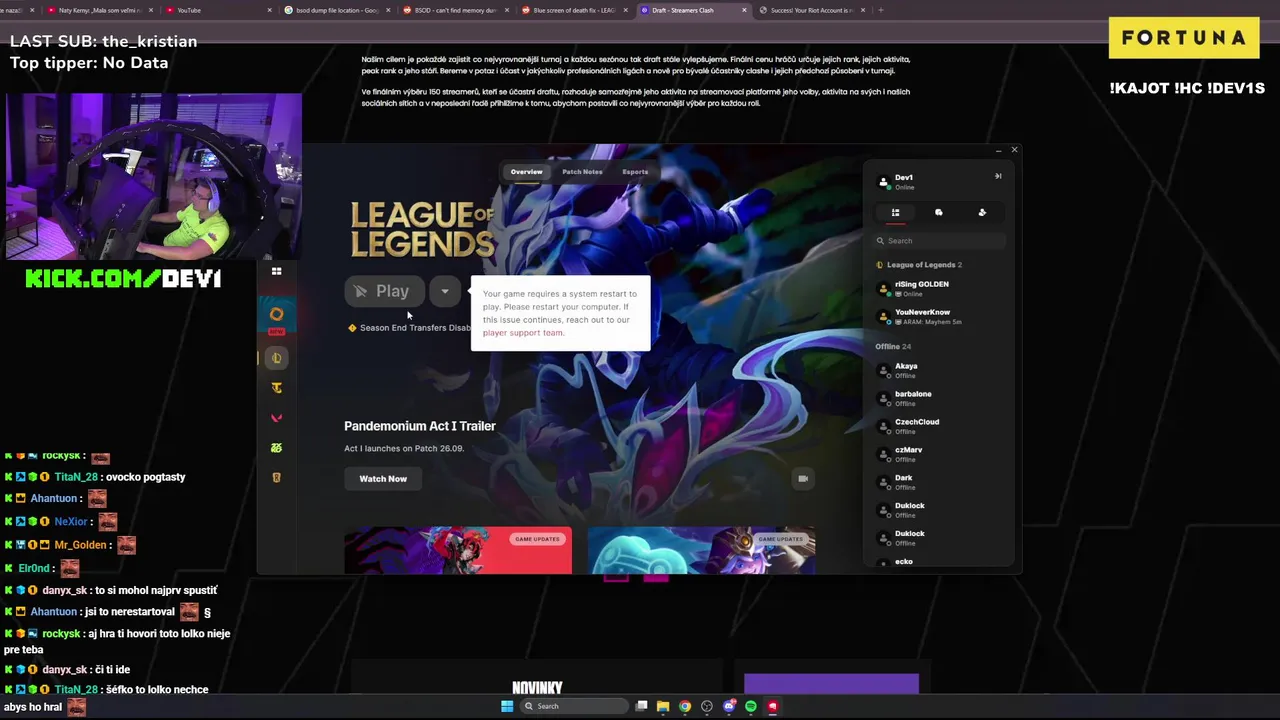Image resolution: width=1280 pixels, height=720 pixels.
Task: Click the friends Search field
Action: tap(940, 241)
